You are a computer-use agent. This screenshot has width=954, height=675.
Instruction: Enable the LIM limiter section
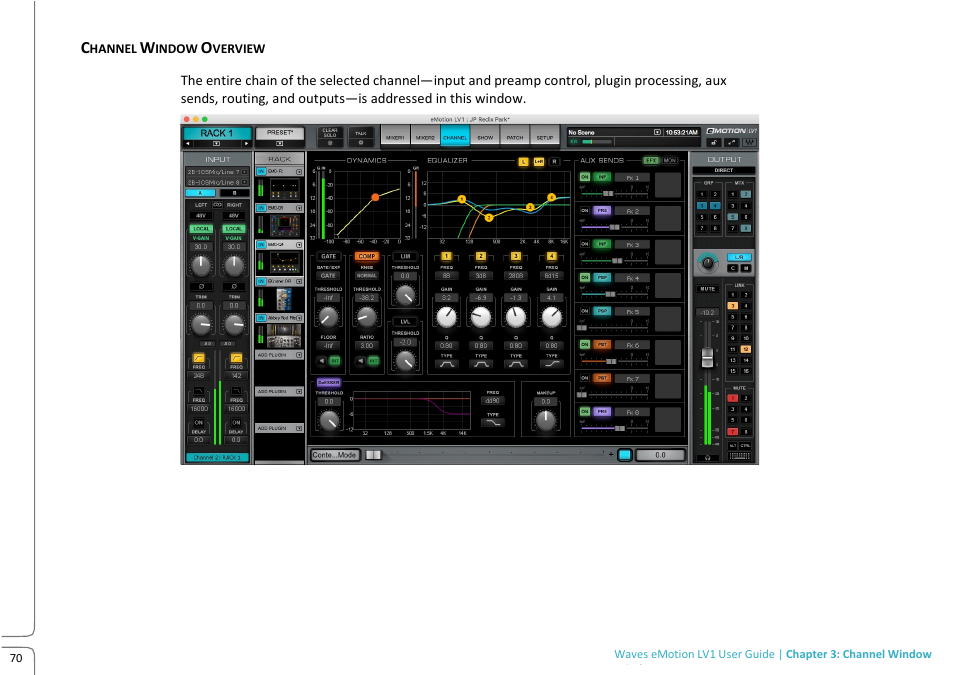pos(405,256)
